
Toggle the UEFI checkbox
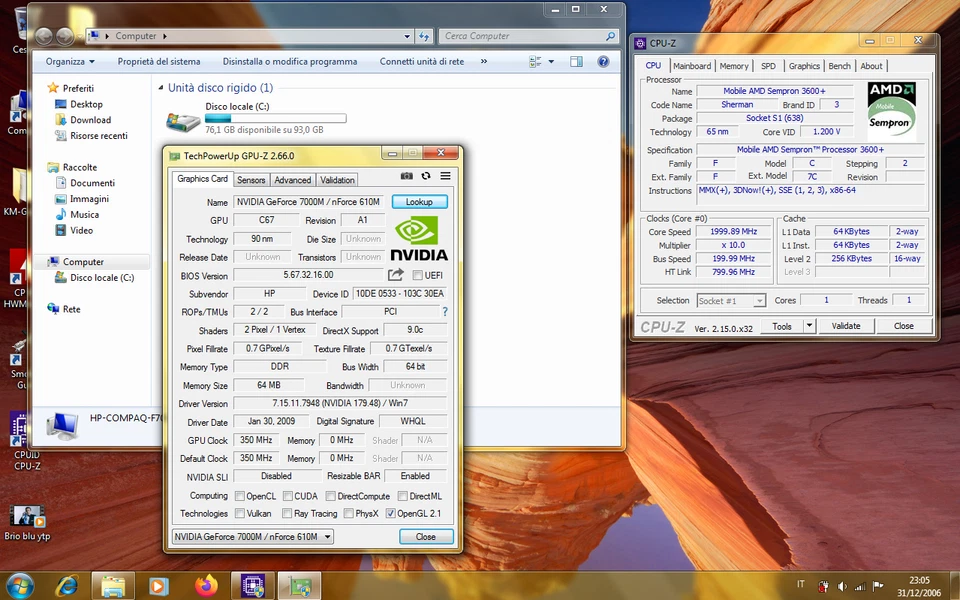(417, 276)
